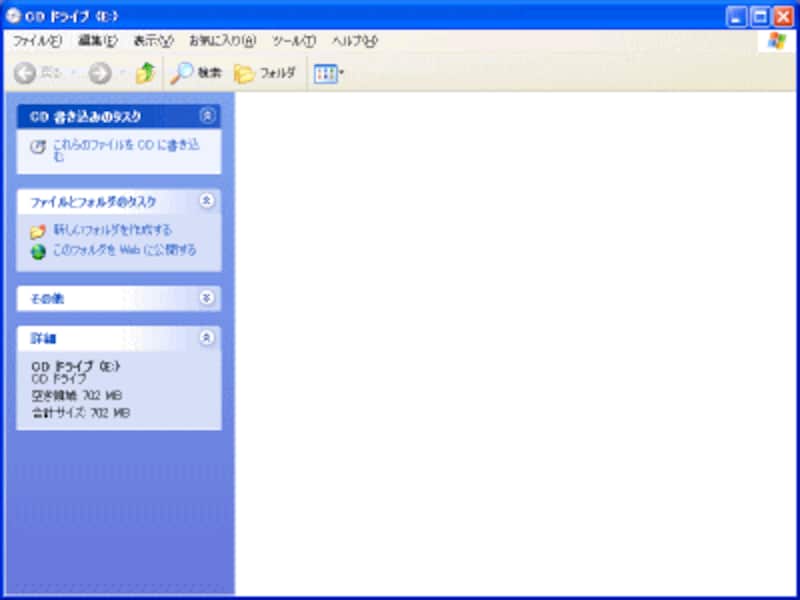Click the globe icon beside "このフォルダを Web に公開する"
The image size is (800, 600).
[38, 252]
